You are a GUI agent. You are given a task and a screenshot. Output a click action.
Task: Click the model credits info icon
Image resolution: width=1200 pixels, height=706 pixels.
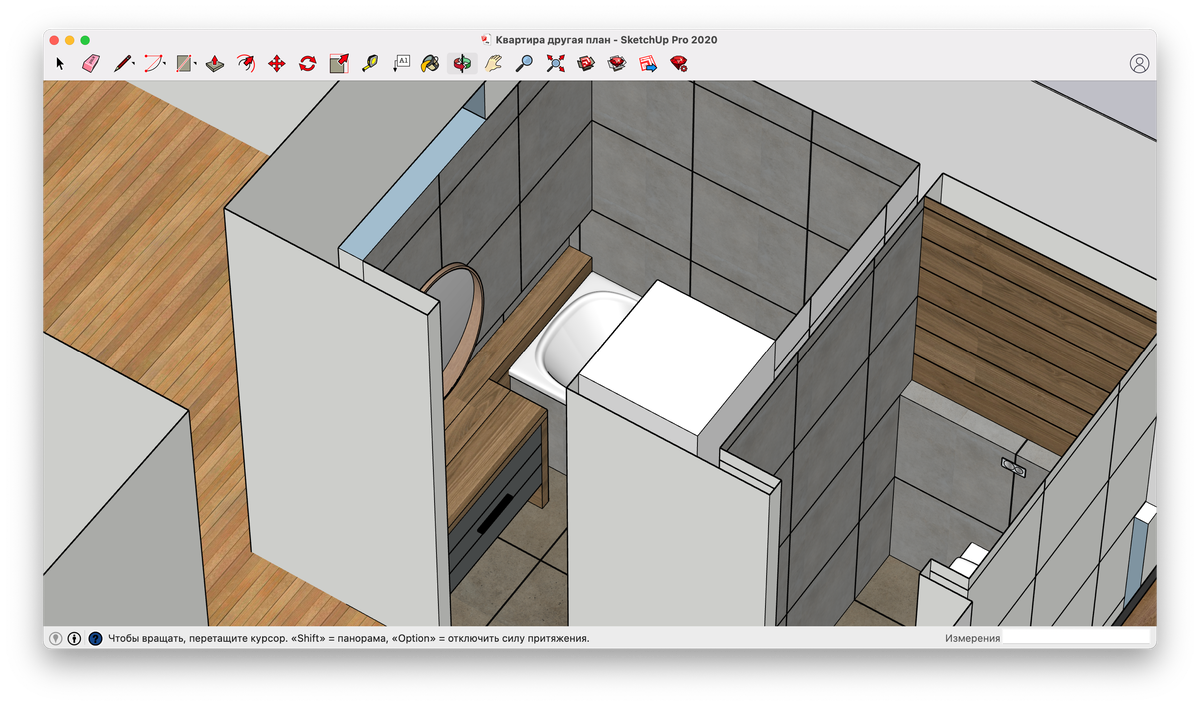coord(75,638)
